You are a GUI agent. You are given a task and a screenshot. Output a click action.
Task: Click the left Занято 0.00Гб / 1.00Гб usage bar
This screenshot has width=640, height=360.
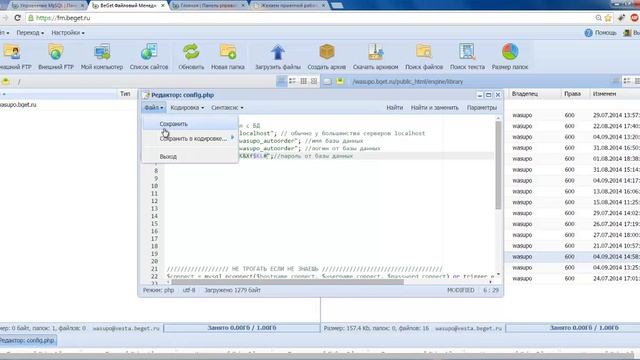242,328
